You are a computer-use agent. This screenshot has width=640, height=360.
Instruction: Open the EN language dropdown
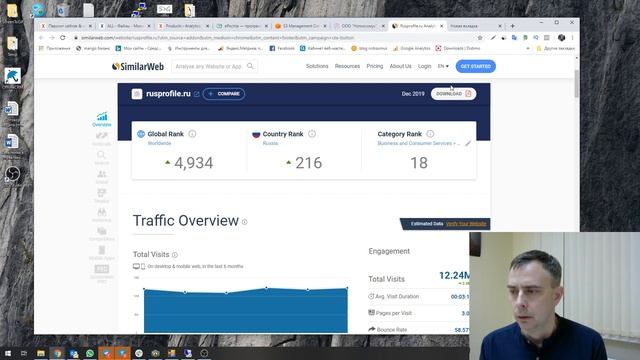click(x=443, y=66)
